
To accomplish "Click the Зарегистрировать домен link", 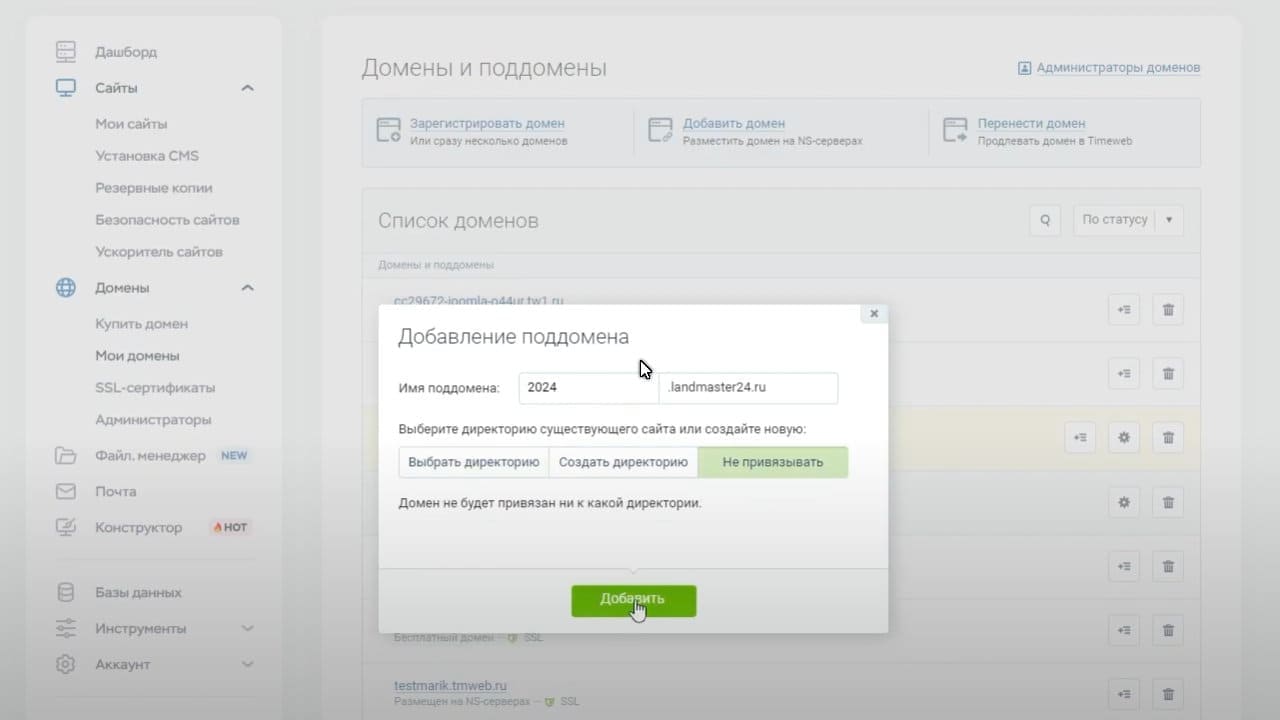I will pyautogui.click(x=487, y=123).
